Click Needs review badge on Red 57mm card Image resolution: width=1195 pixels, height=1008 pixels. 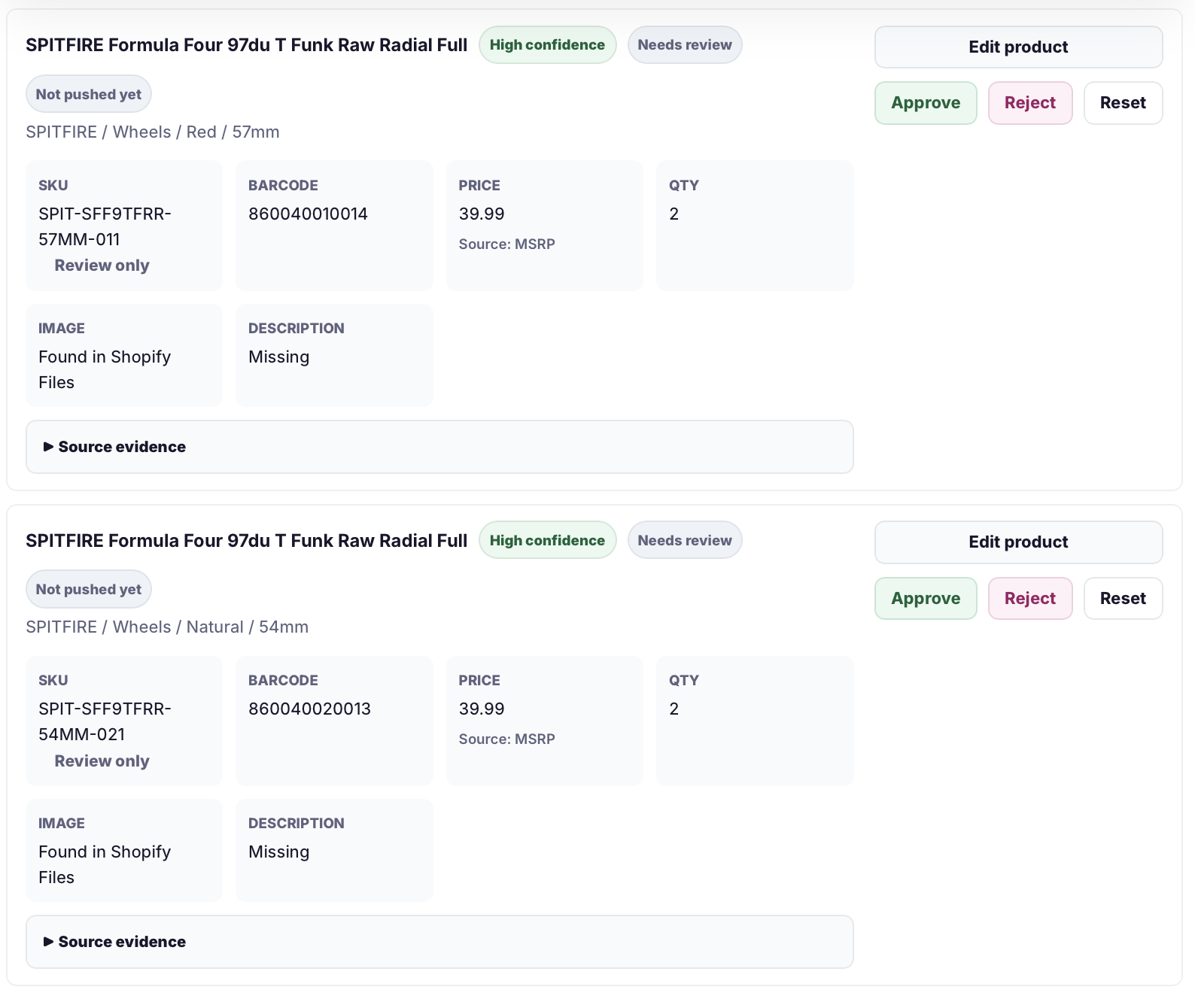(685, 45)
